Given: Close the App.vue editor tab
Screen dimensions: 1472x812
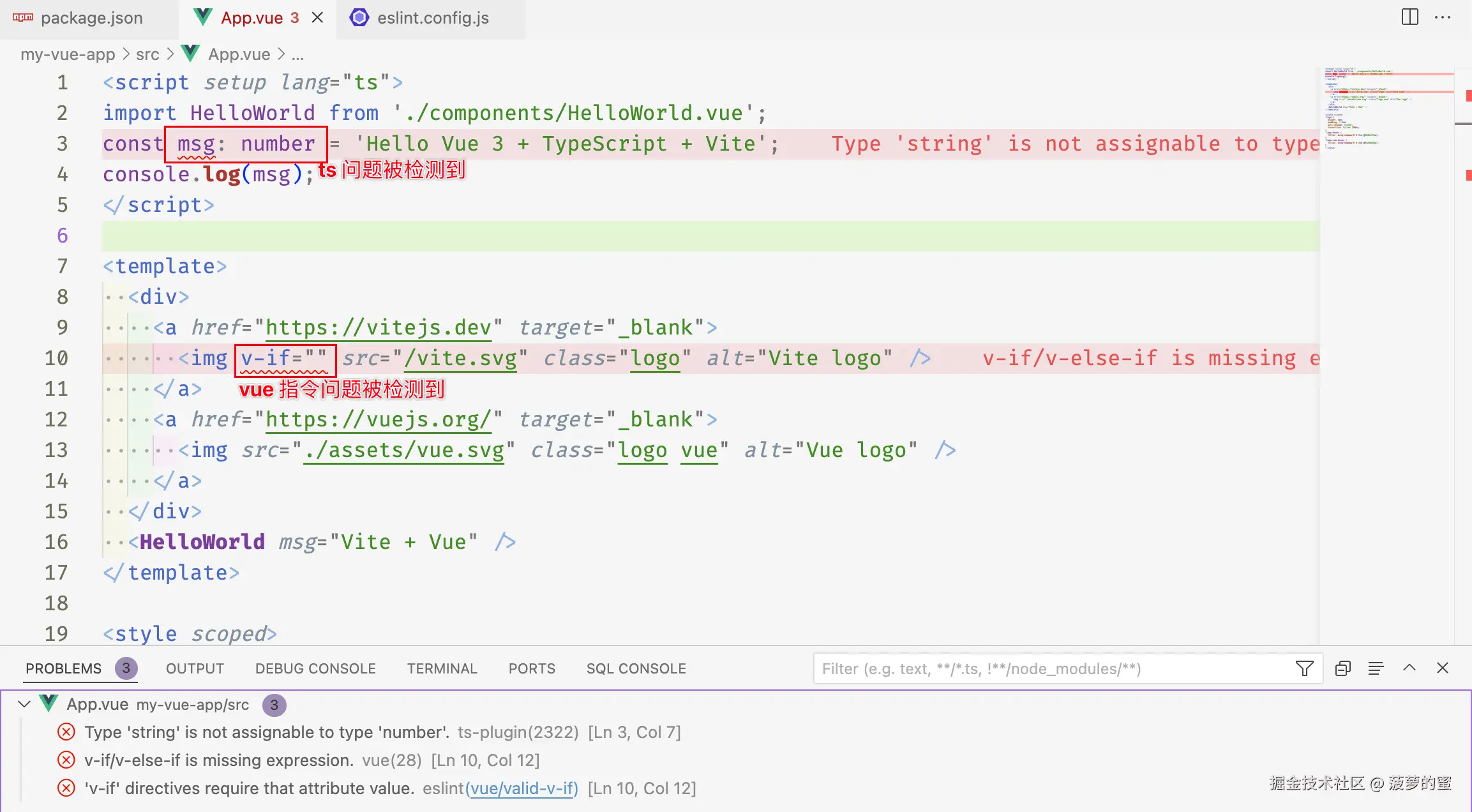Looking at the screenshot, I should [317, 18].
